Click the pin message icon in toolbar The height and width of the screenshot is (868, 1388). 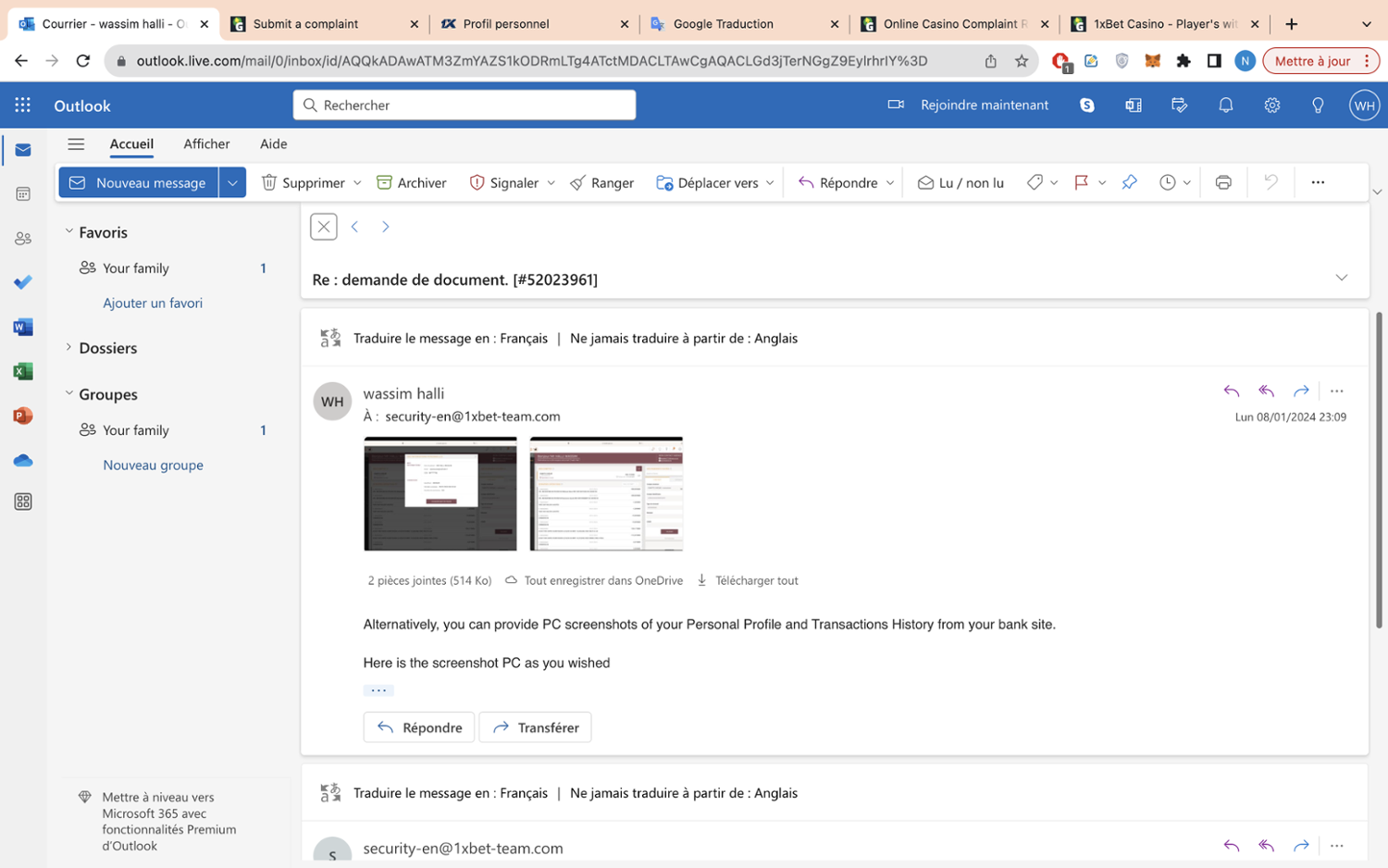tap(1129, 183)
